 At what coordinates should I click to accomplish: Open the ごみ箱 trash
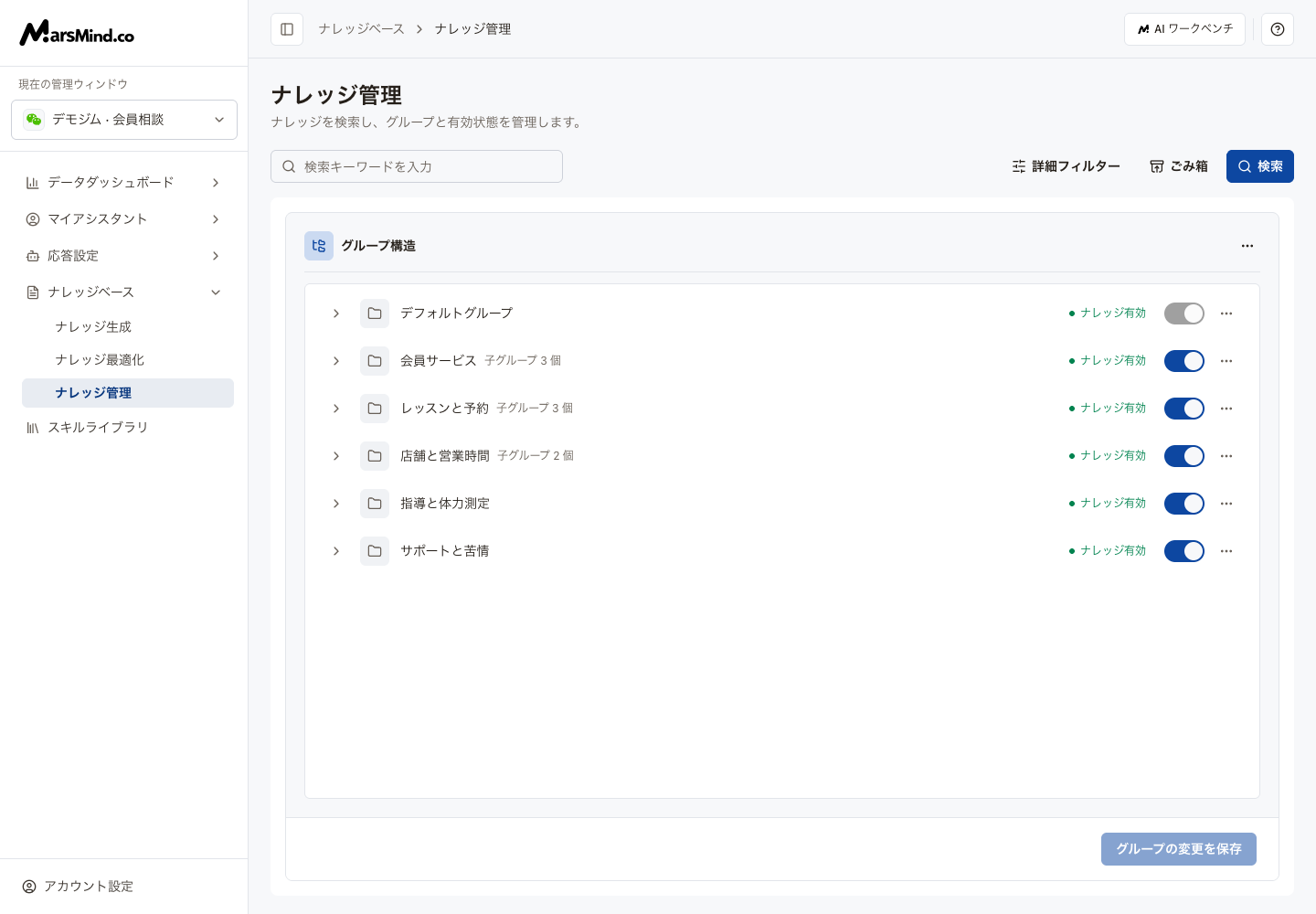[x=1179, y=166]
